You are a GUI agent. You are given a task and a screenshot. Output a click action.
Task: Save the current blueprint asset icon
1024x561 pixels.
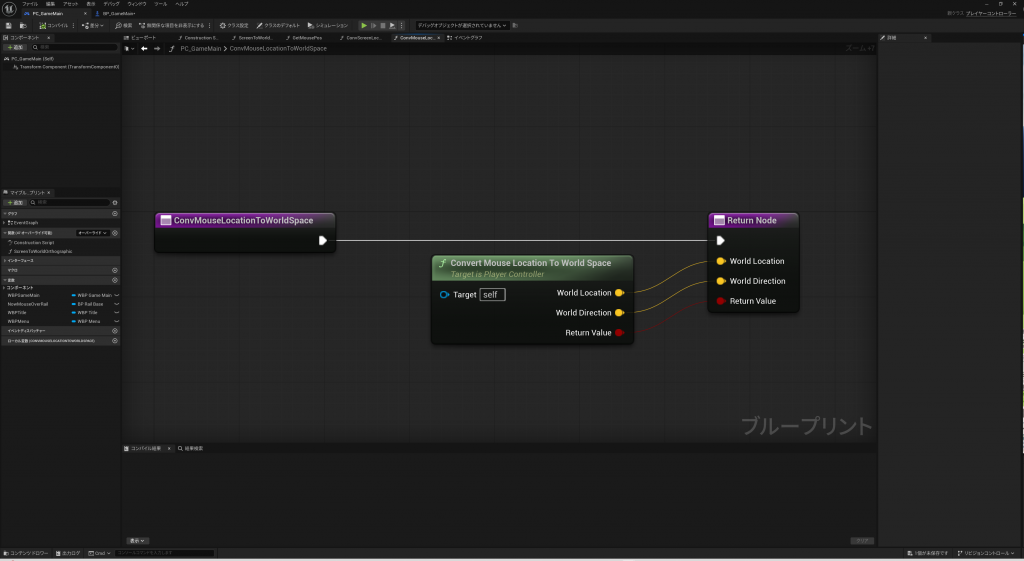tap(8, 25)
